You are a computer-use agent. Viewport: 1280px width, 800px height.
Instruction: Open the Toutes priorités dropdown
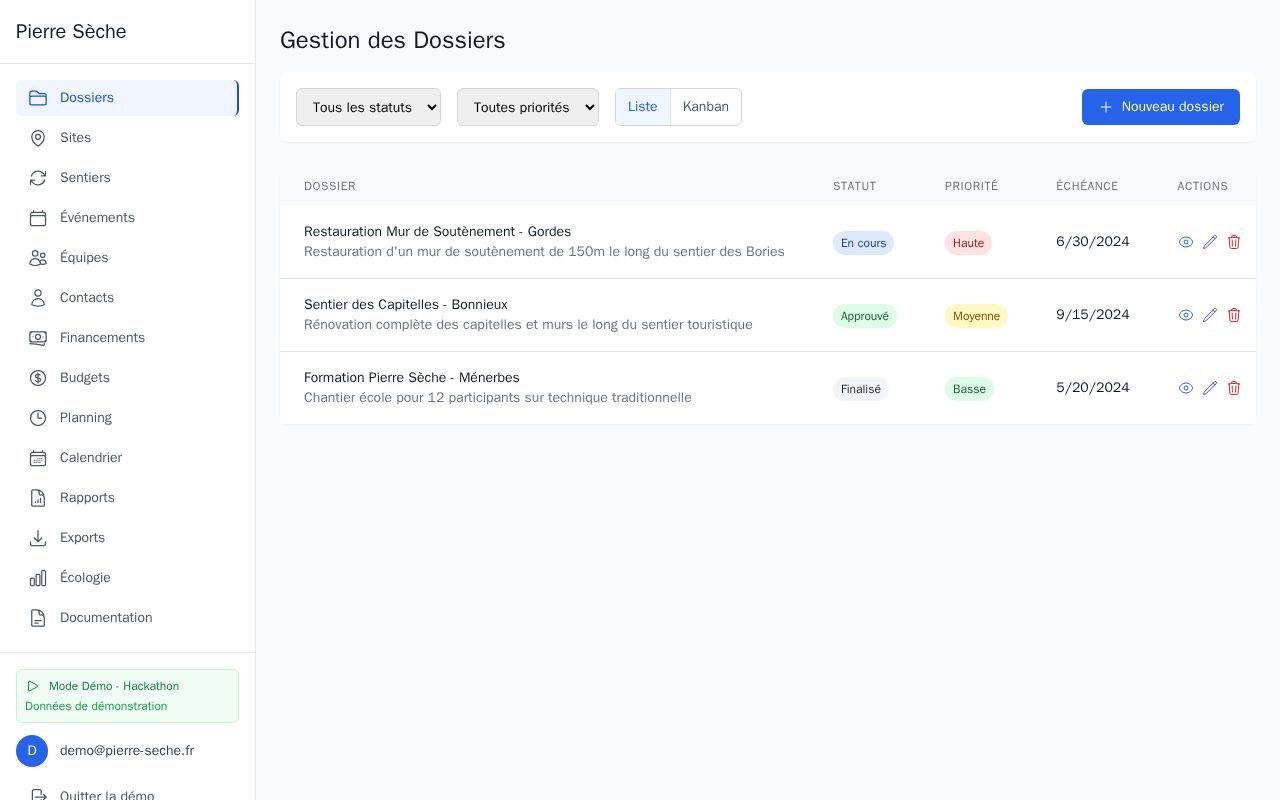528,107
